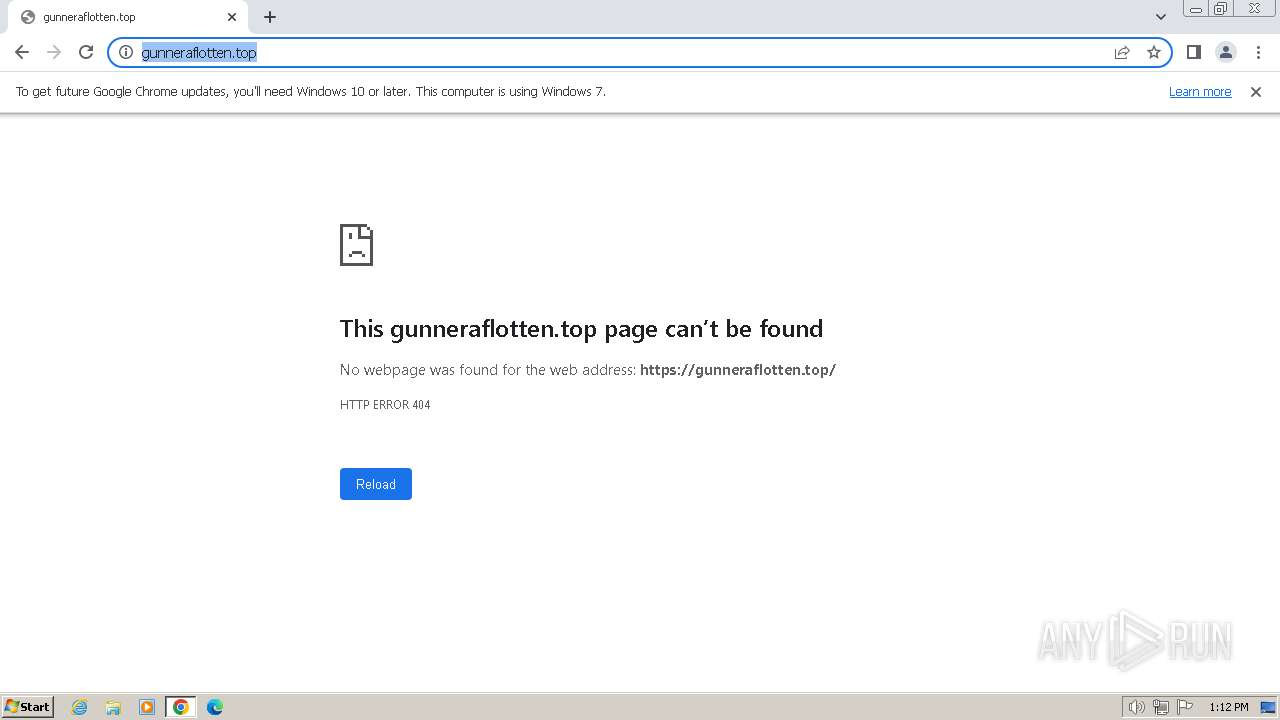Screen dimensions: 1280x720
Task: Open Windows Media Player from taskbar
Action: [x=147, y=707]
